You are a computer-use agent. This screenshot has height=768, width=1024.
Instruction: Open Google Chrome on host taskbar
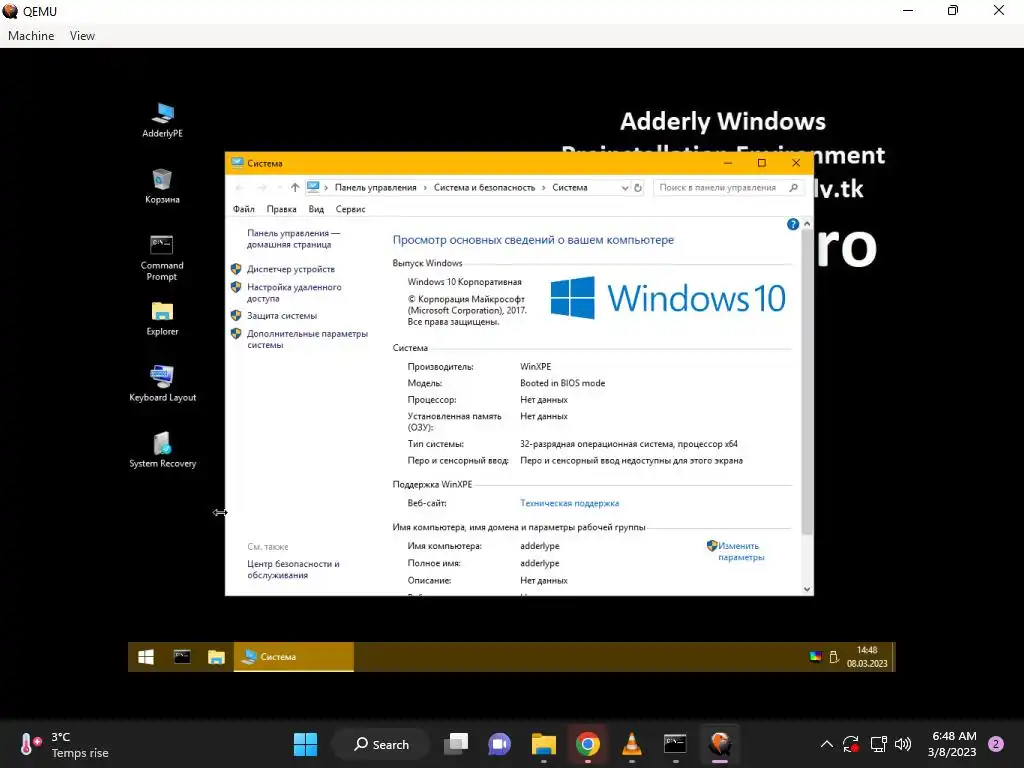pos(588,744)
